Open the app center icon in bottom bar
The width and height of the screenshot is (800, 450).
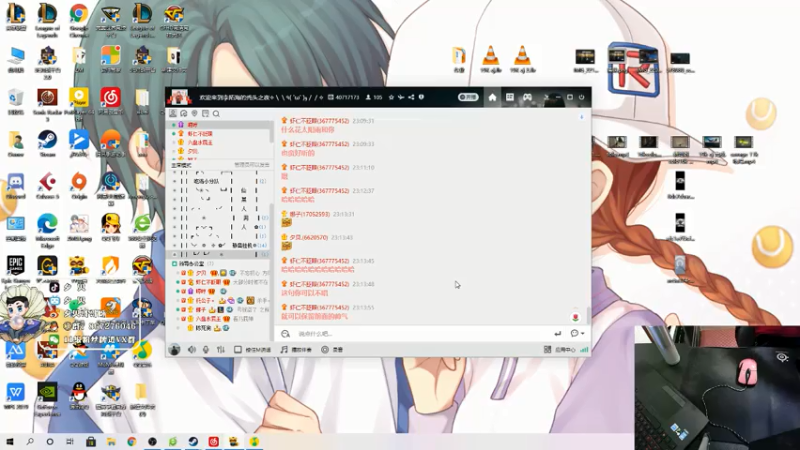tap(547, 349)
